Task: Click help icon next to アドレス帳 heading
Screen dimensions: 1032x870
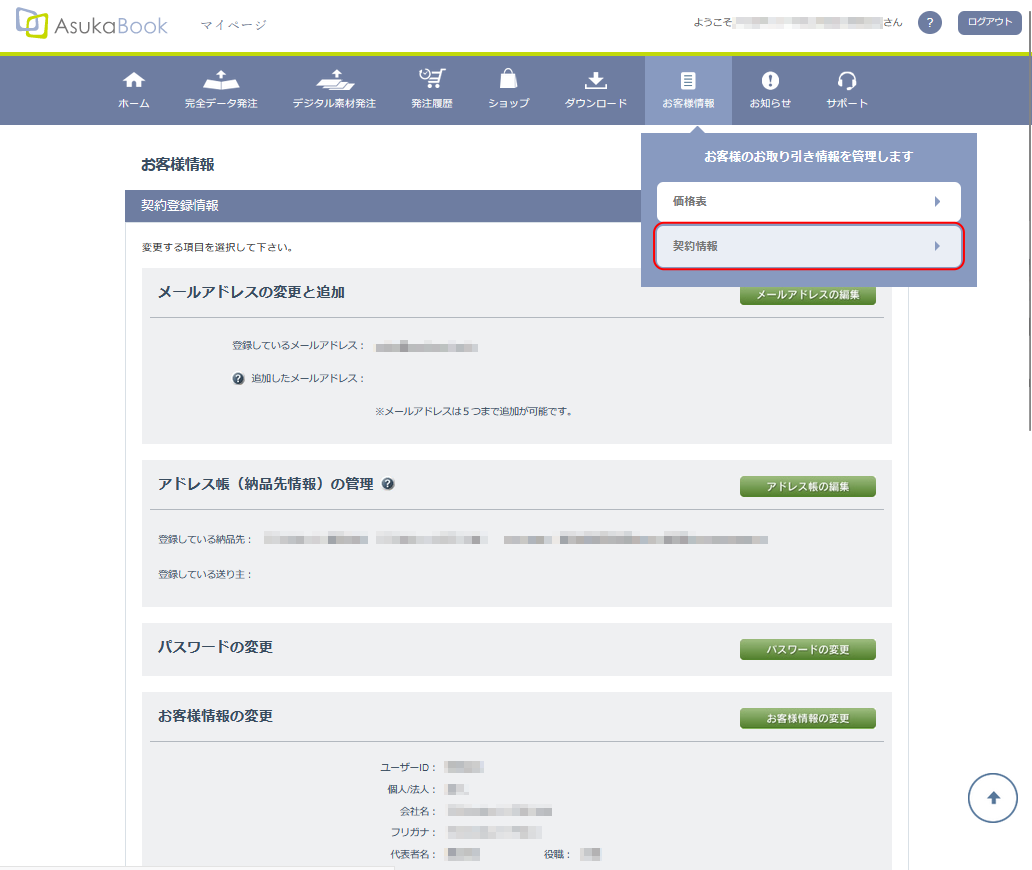Action: [x=388, y=484]
